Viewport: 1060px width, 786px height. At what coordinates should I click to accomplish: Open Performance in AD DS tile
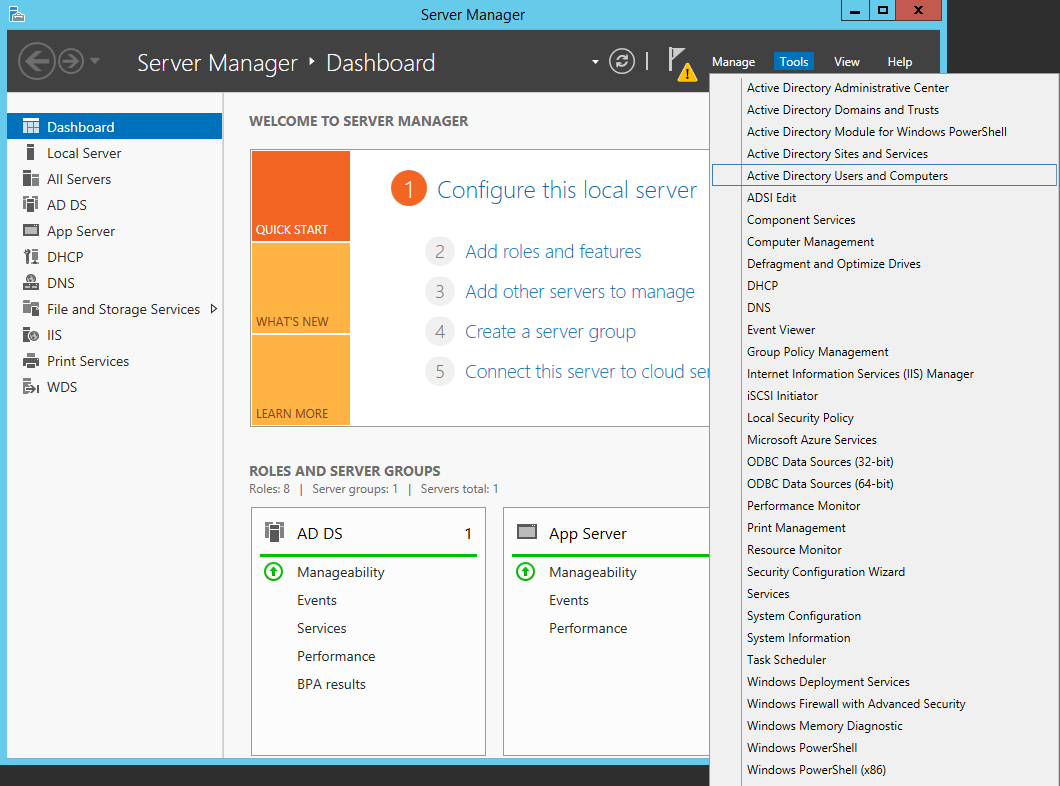(x=336, y=656)
